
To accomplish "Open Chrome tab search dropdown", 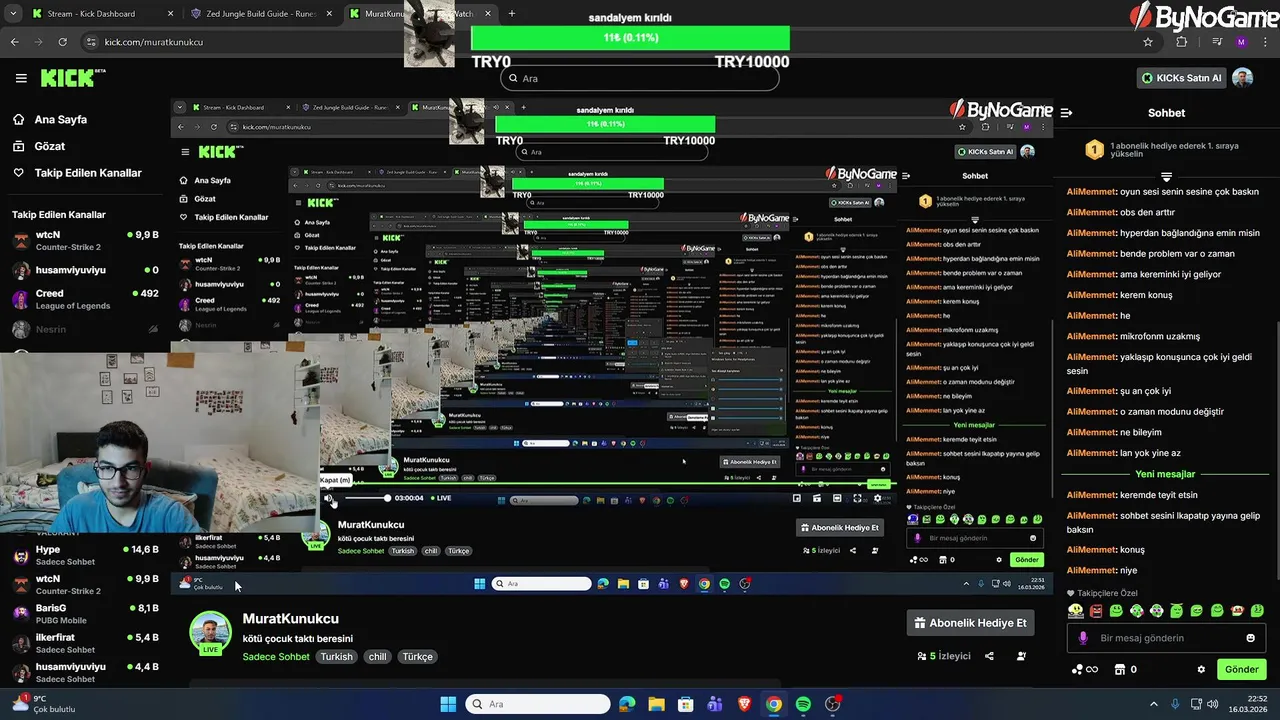I will click(13, 14).
